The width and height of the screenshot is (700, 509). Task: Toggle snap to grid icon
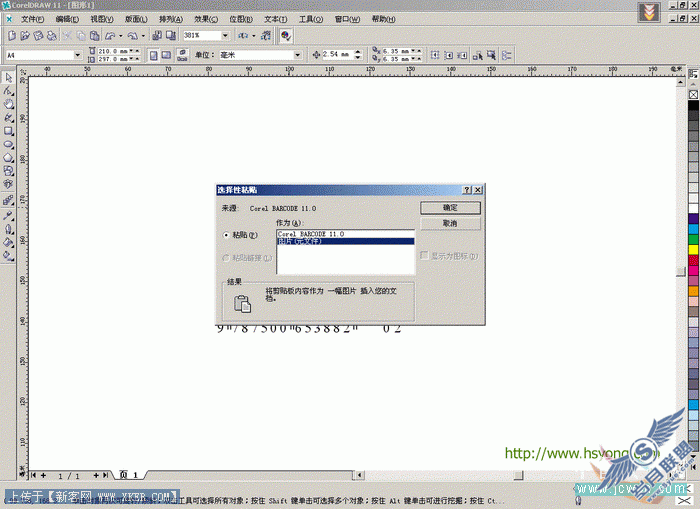point(435,55)
